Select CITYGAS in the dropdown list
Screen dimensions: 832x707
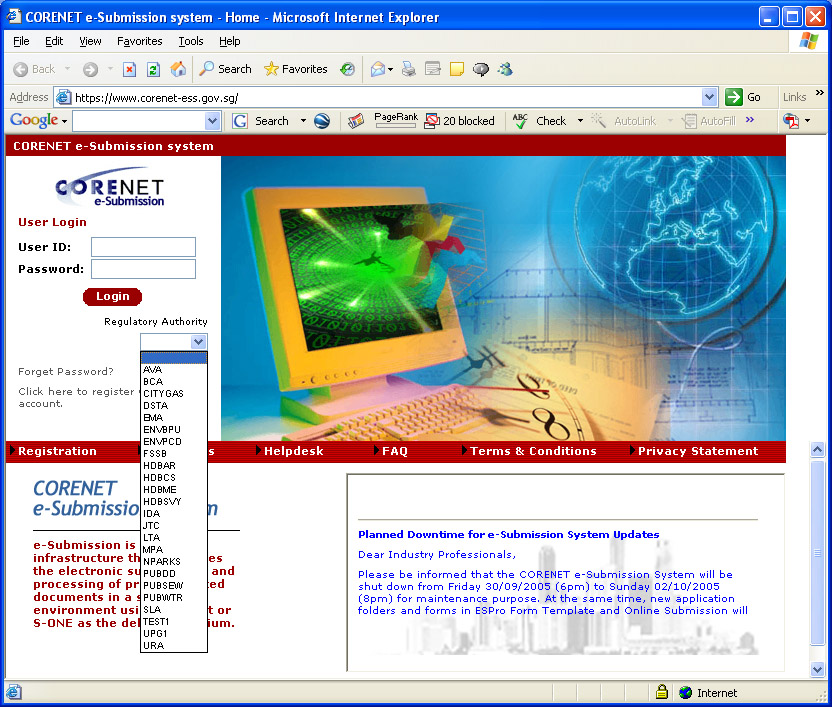(174, 394)
